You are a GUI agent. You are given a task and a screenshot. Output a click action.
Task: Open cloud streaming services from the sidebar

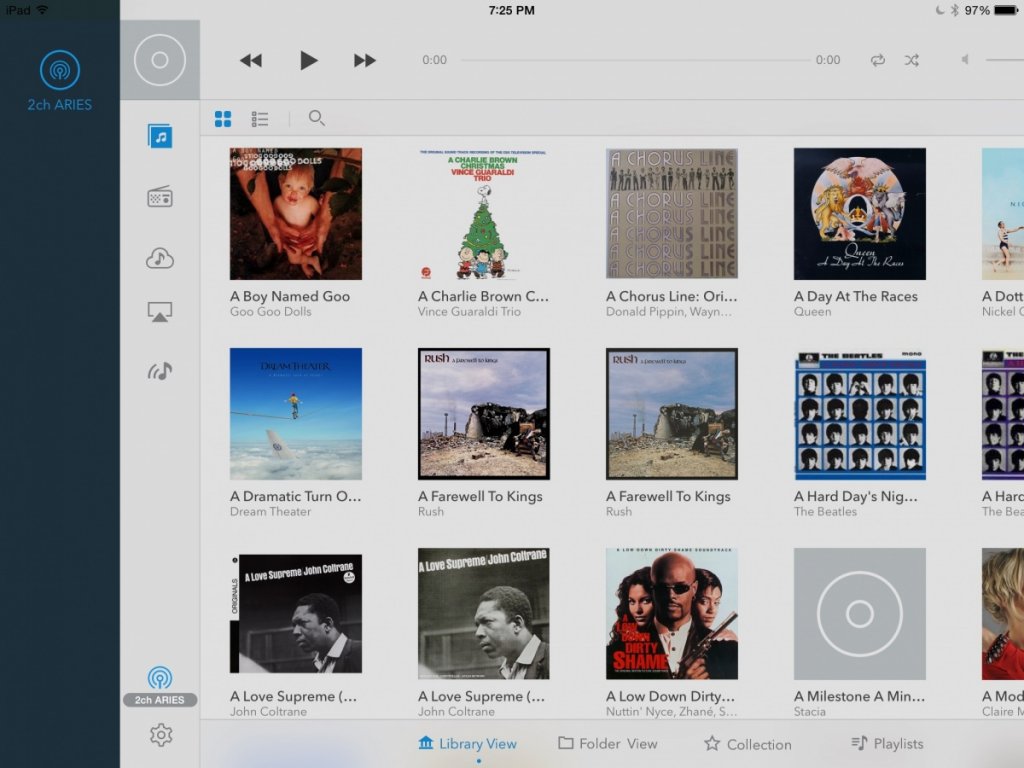pos(160,258)
